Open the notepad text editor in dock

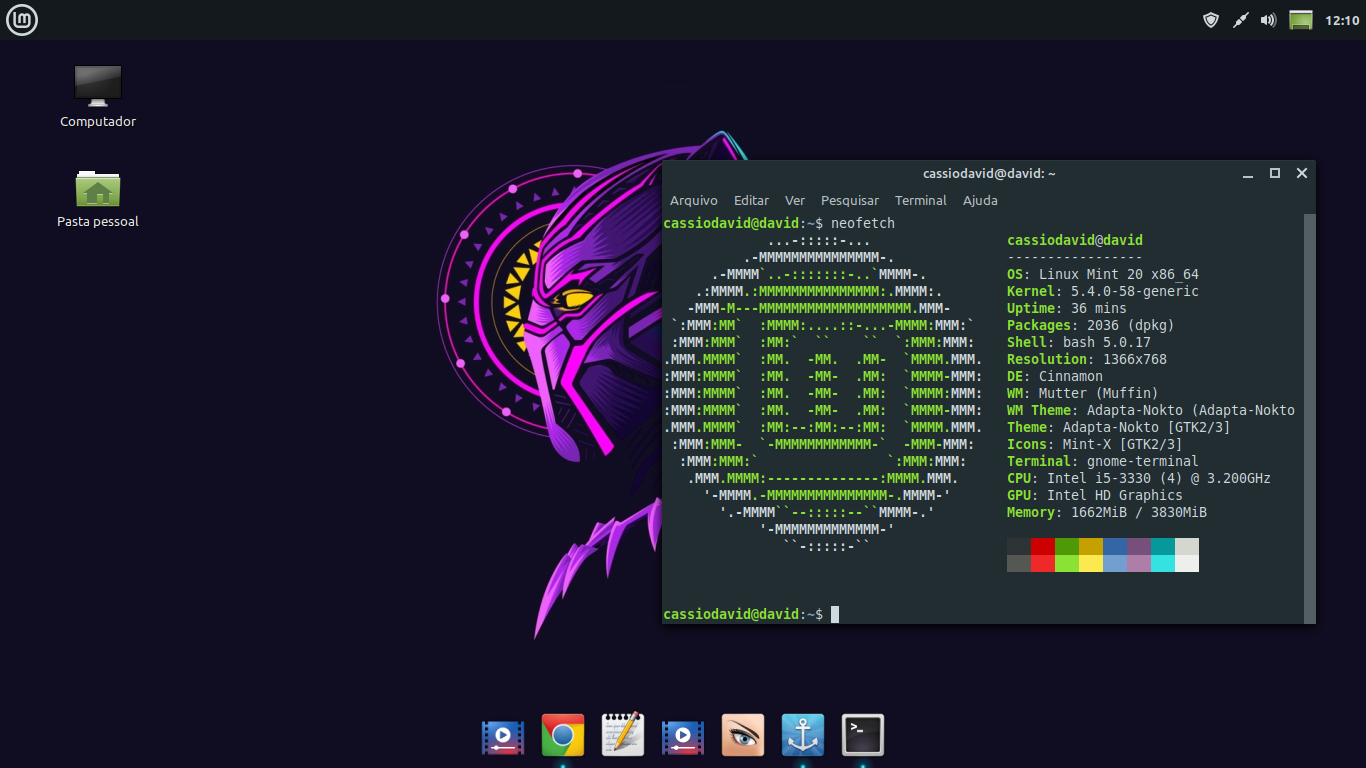(x=623, y=735)
